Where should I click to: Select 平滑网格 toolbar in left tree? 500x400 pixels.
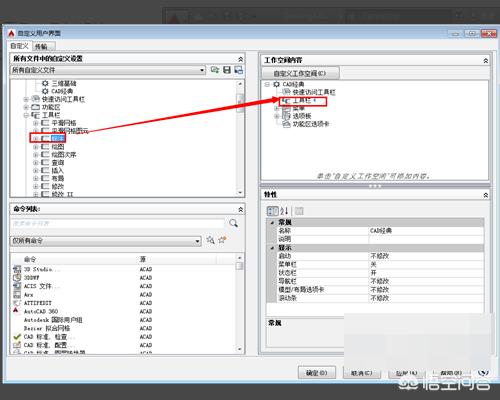(x=63, y=123)
